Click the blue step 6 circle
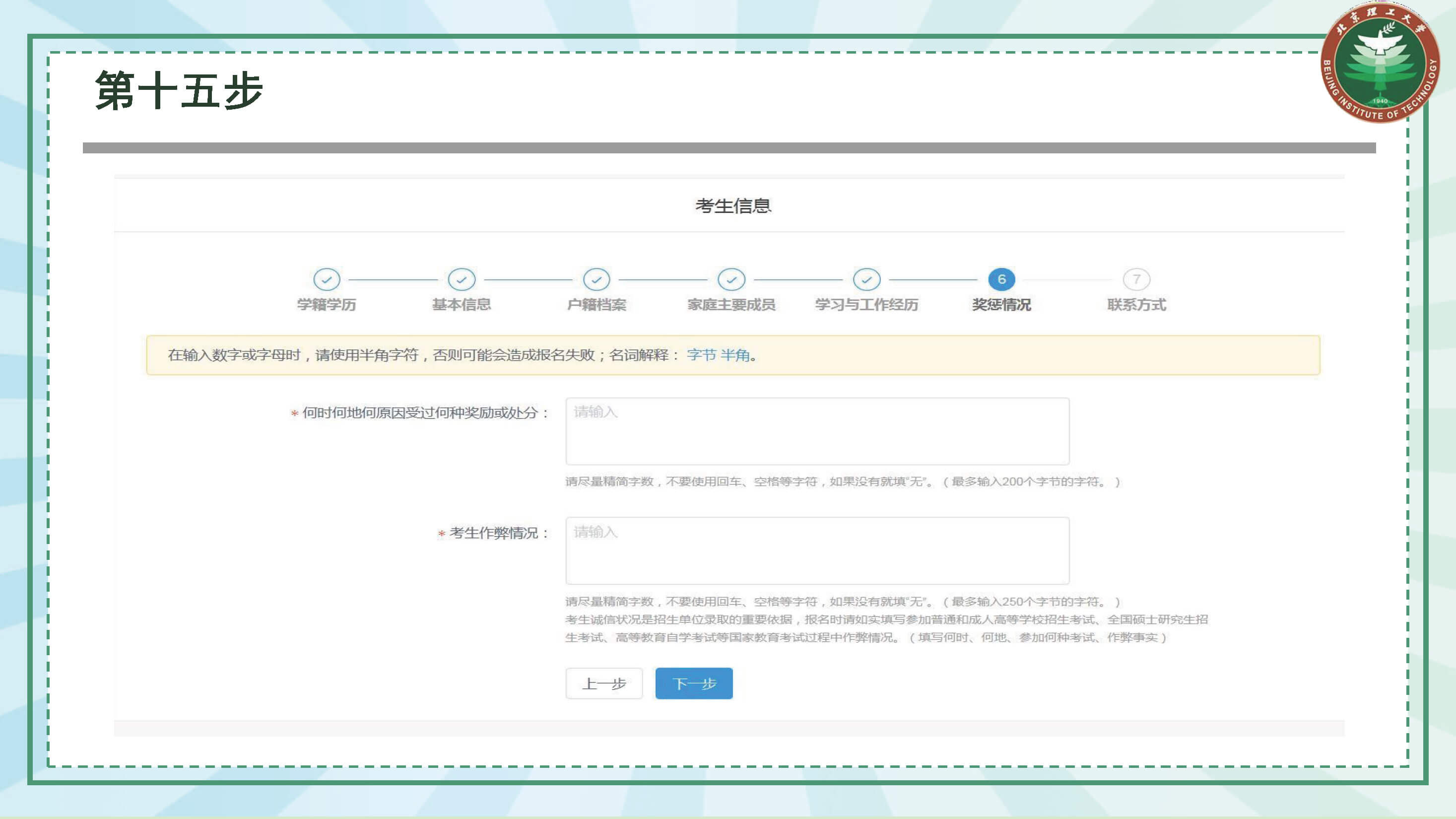Viewport: 1456px width, 819px height. [x=1001, y=279]
